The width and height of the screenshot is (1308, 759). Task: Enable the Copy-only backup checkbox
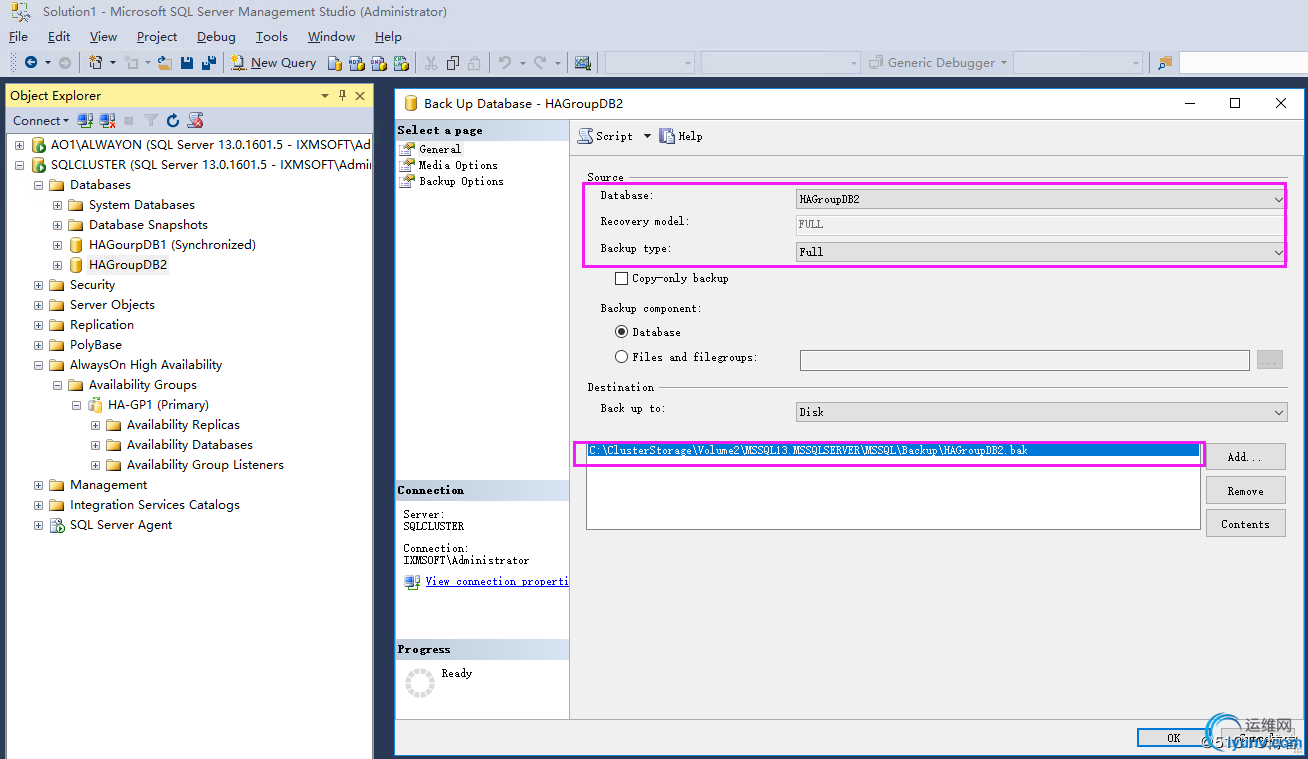click(621, 278)
